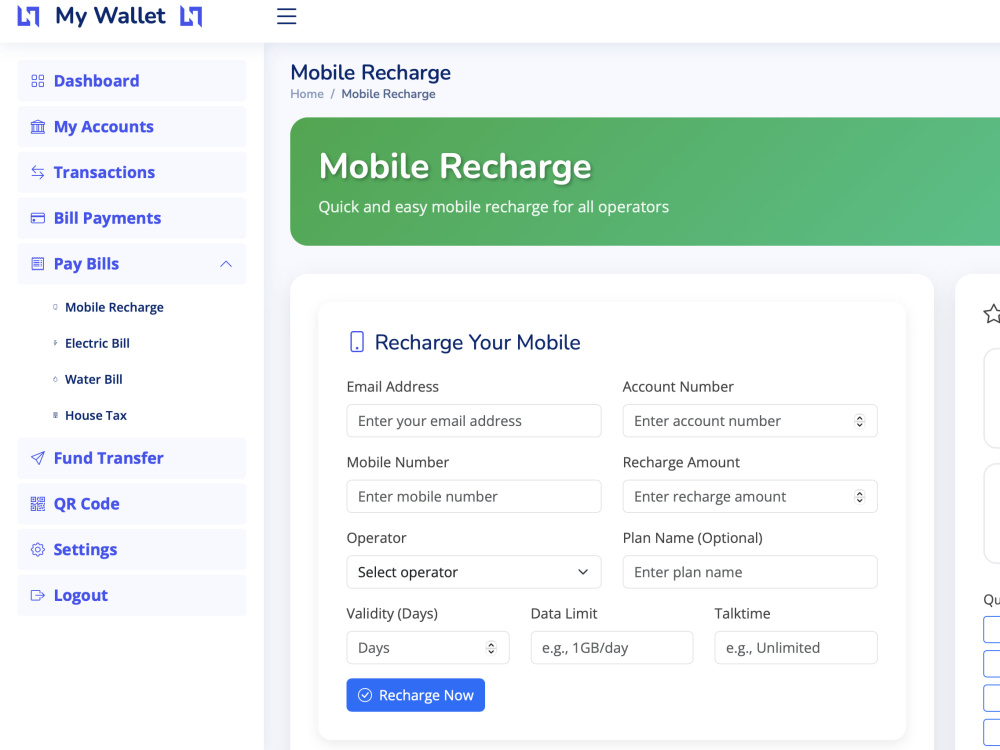The width and height of the screenshot is (1000, 750).
Task: Click the small icon beside Water Bill
Action: [55, 379]
